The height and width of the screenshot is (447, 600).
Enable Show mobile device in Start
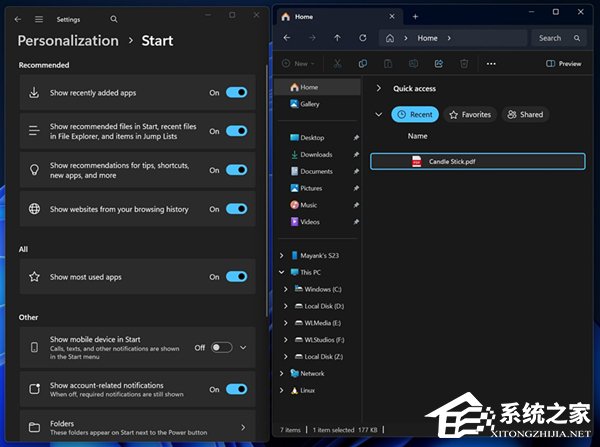click(222, 347)
